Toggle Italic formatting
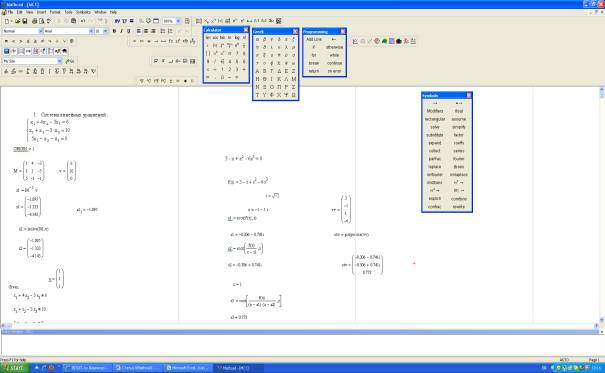Screen dimensions: 605x373 (x=122, y=31)
